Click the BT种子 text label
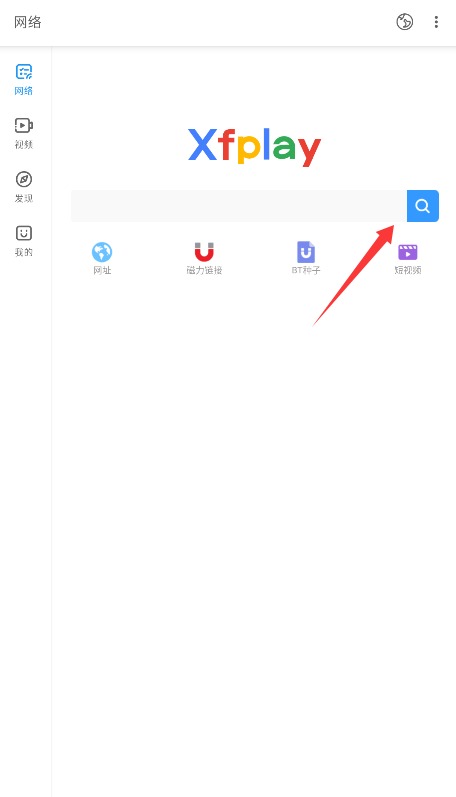This screenshot has width=456, height=797. click(x=306, y=270)
